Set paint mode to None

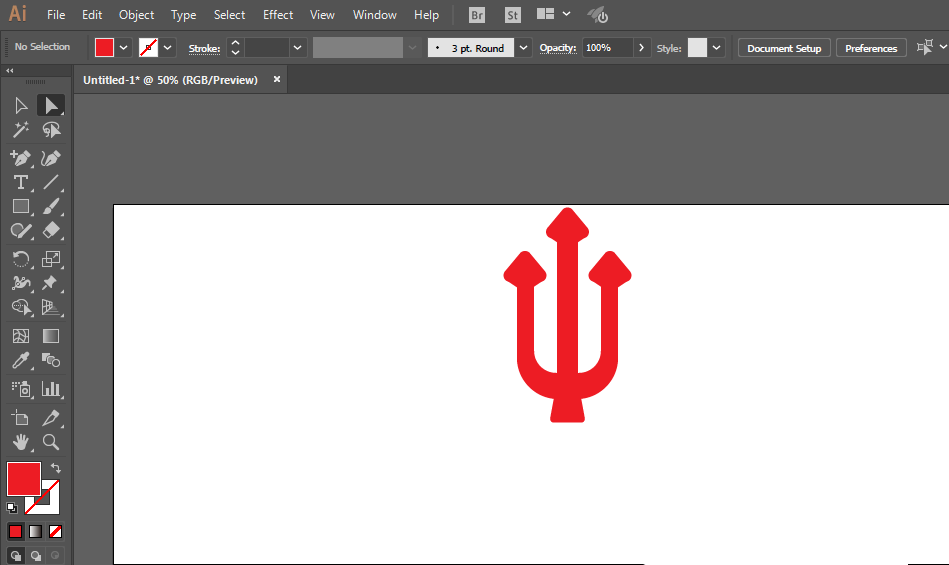tap(55, 532)
